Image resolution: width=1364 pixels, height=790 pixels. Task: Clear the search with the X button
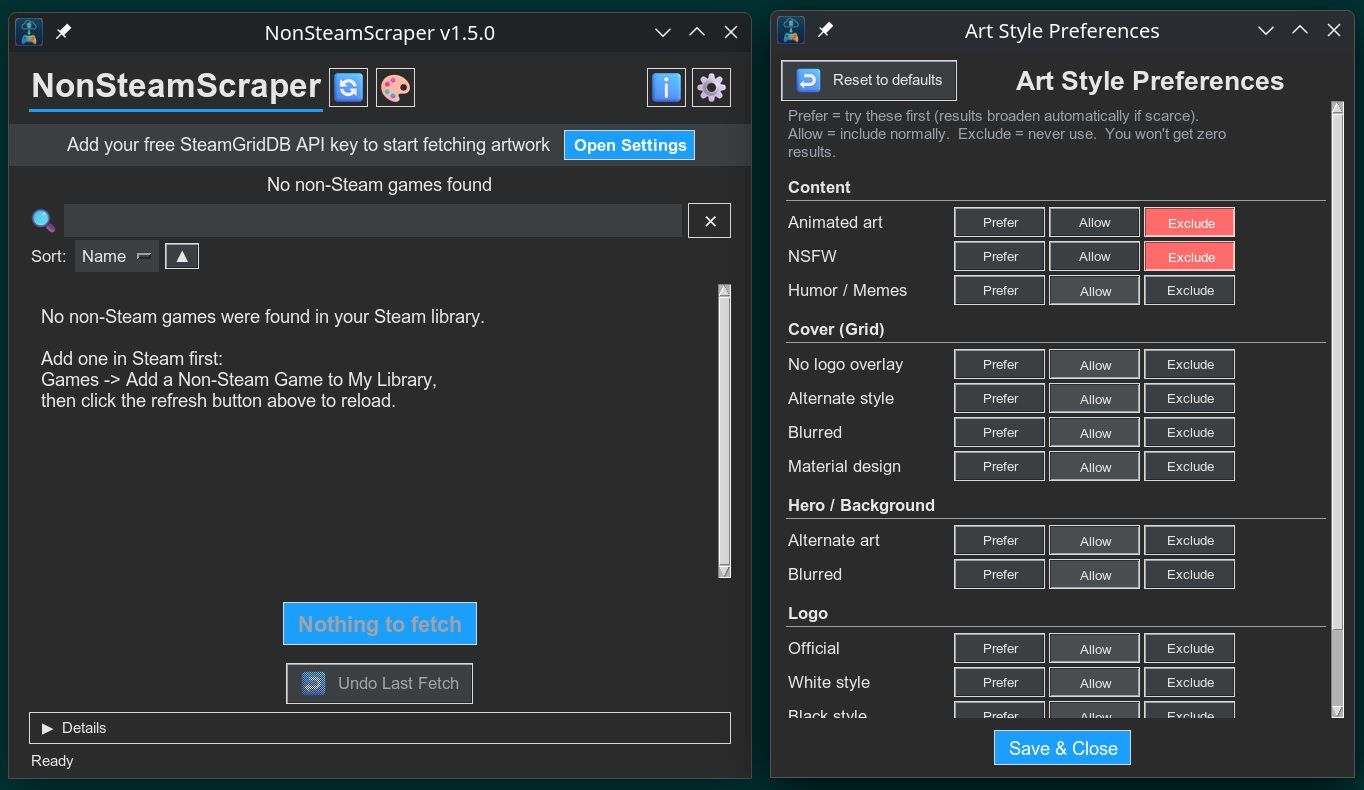click(x=710, y=221)
